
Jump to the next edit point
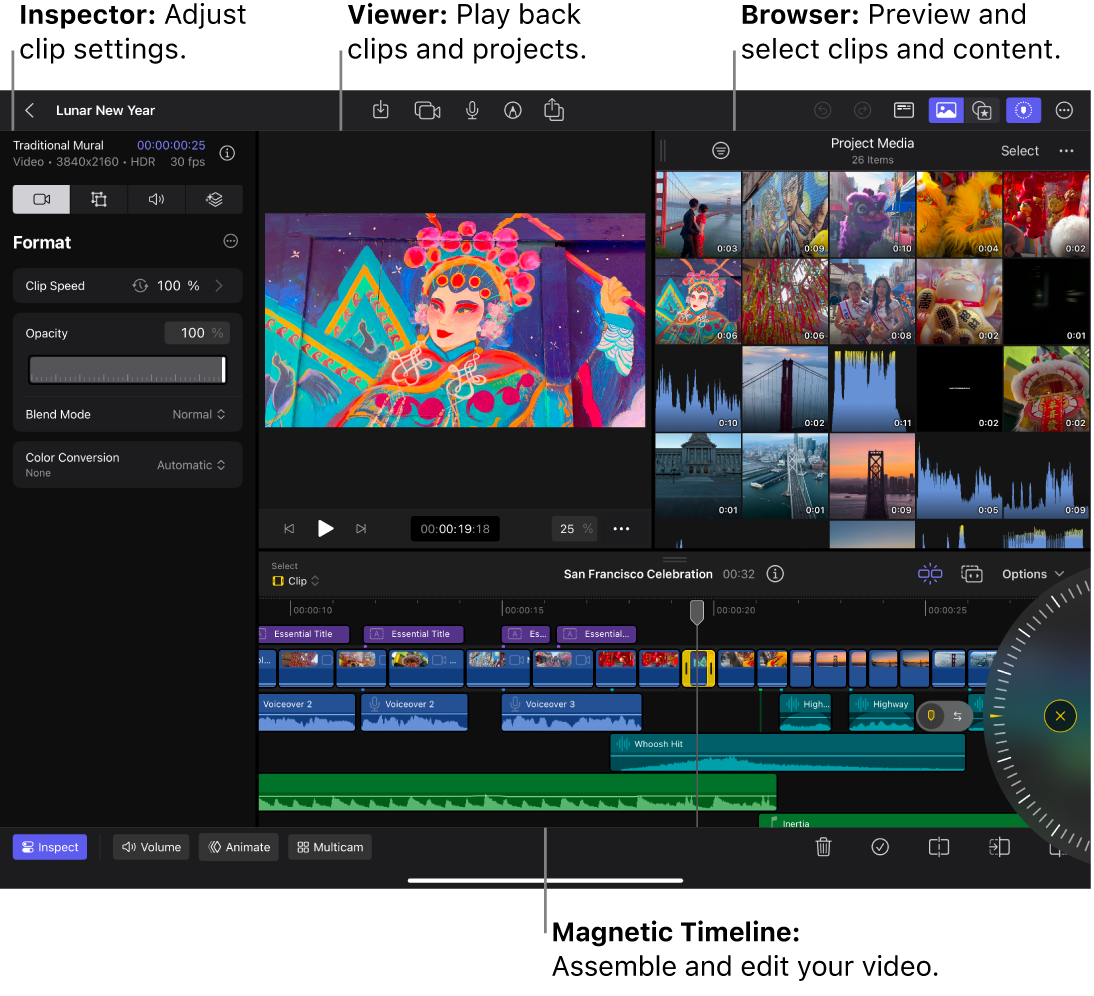pyautogui.click(x=361, y=529)
